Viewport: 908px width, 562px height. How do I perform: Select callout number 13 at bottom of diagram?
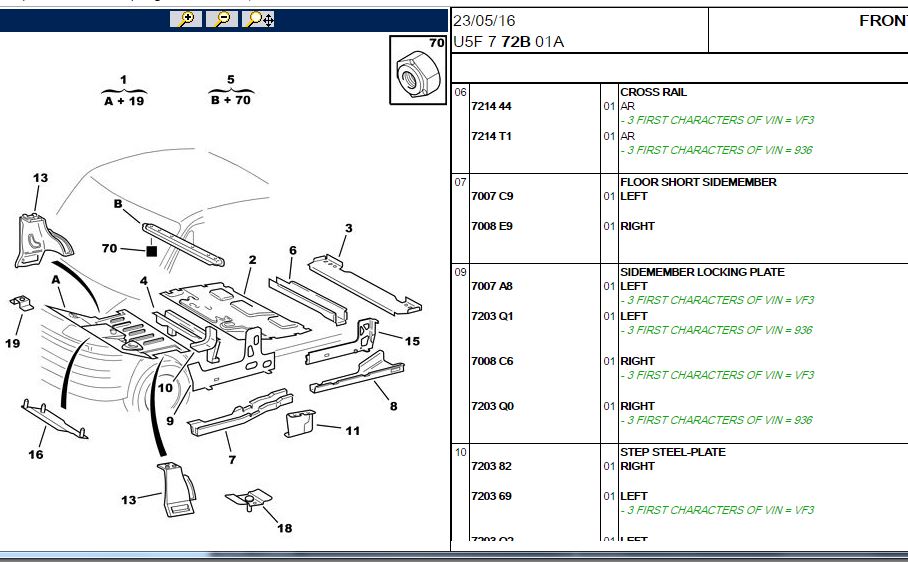point(129,499)
